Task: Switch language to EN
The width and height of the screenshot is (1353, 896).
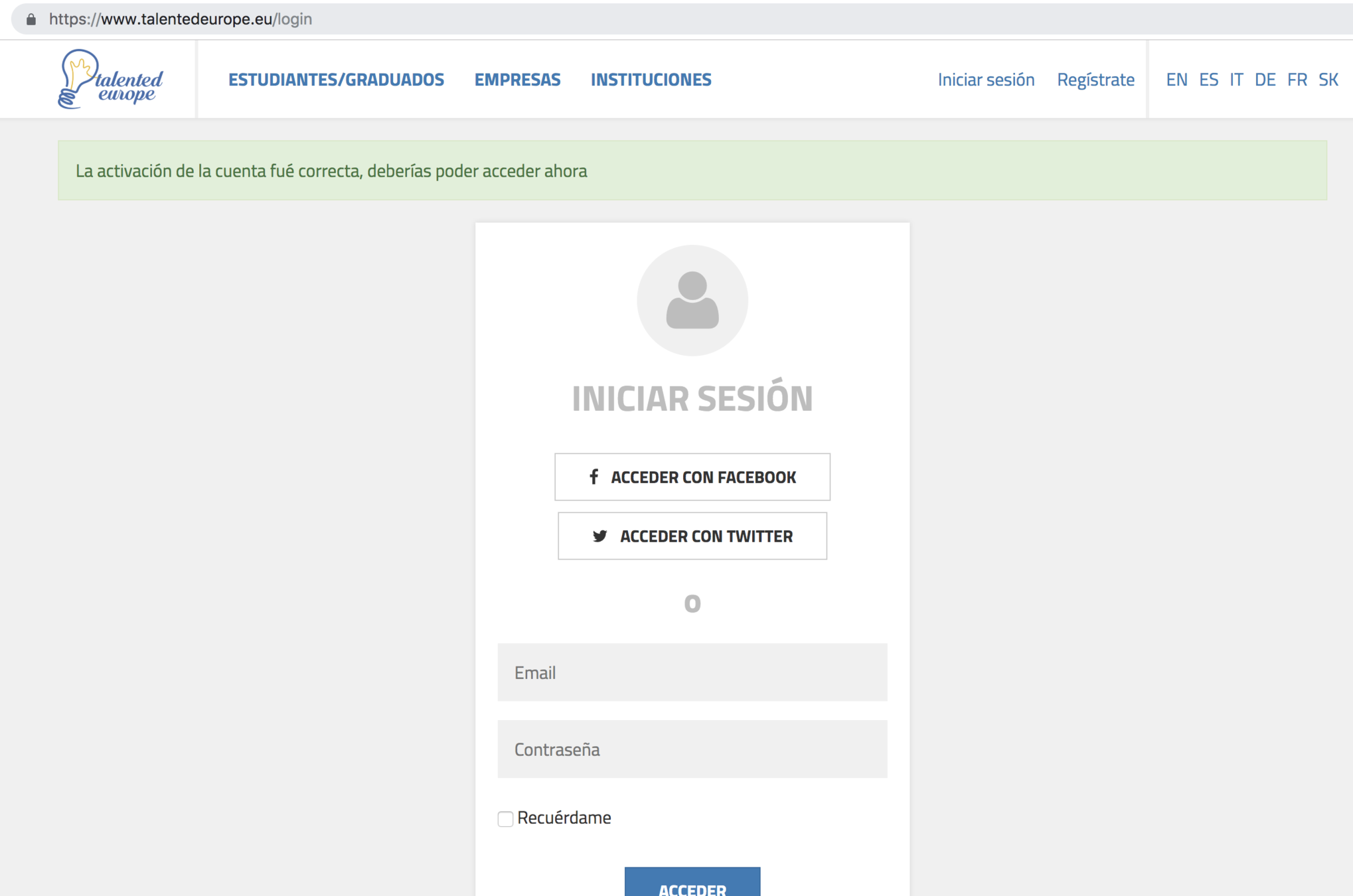Action: [1176, 80]
